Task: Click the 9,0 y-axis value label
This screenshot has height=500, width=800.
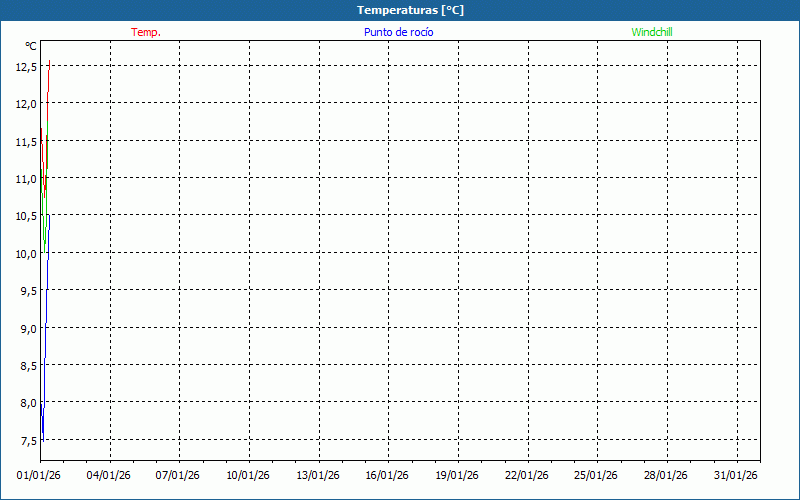Action: (26, 328)
